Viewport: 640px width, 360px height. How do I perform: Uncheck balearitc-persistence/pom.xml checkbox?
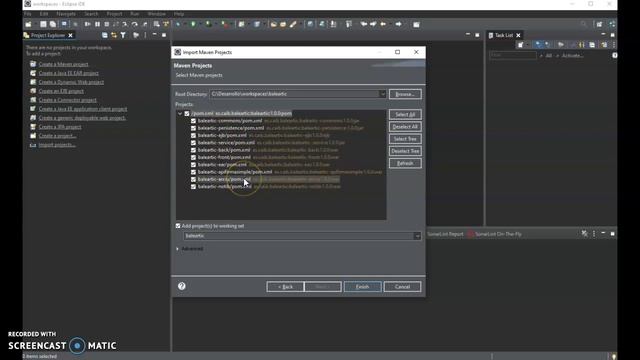pyautogui.click(x=193, y=128)
